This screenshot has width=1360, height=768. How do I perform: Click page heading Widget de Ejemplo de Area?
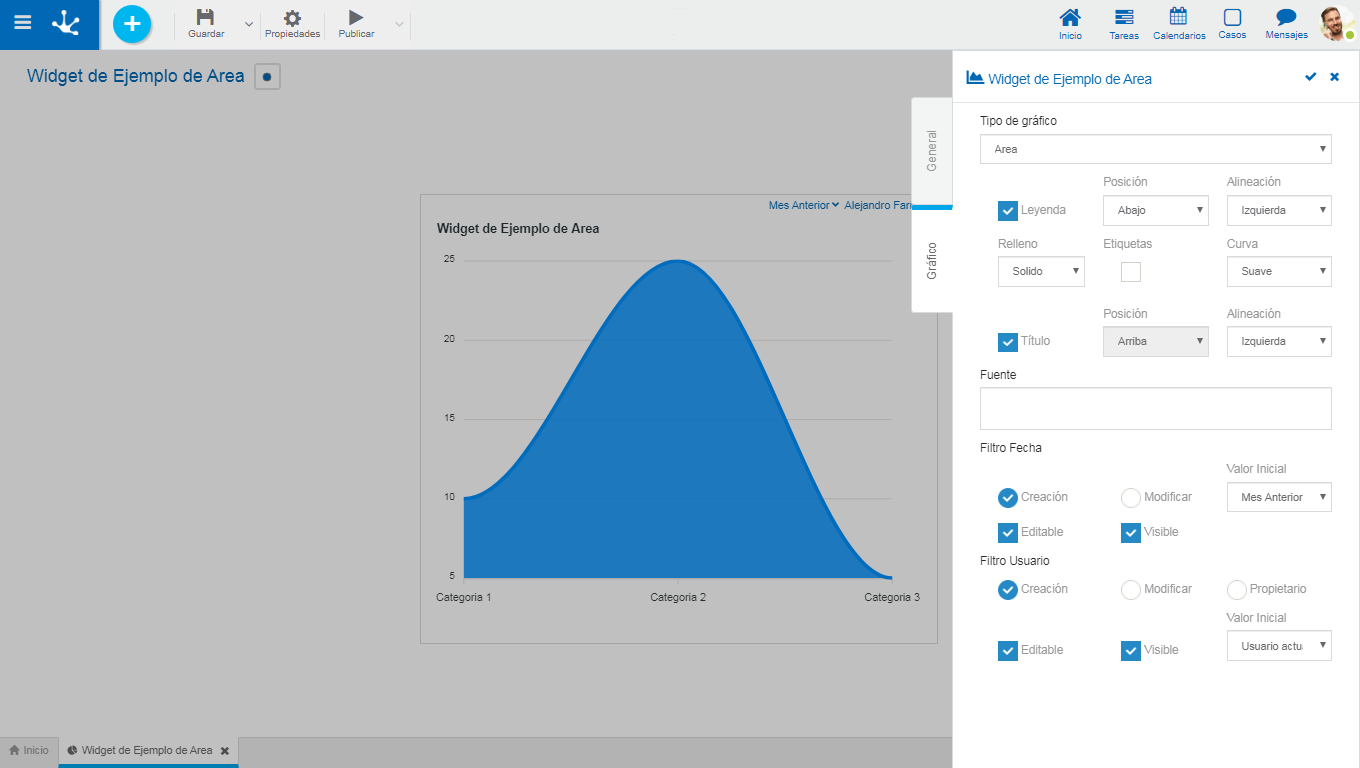coord(136,76)
